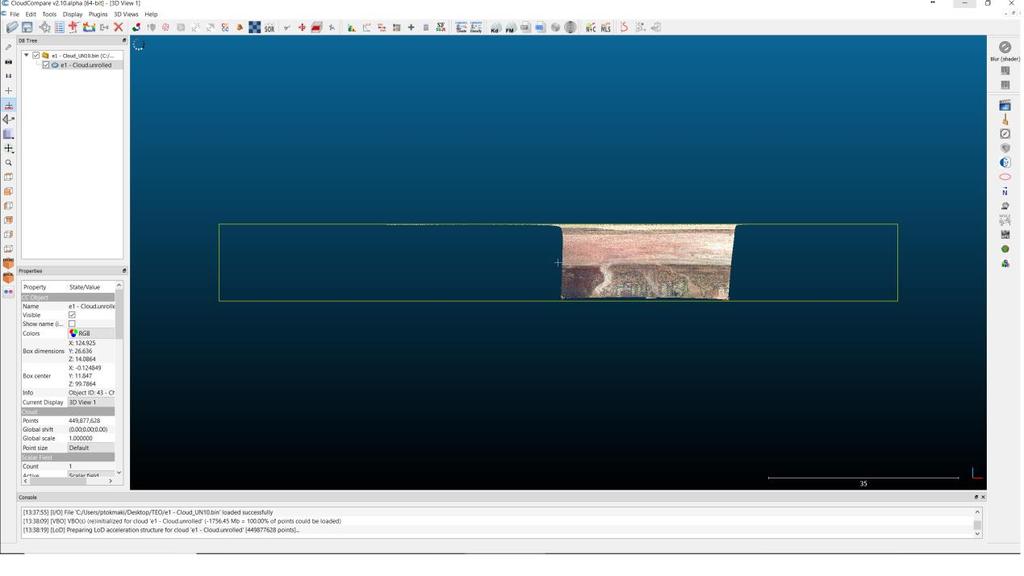Open the Active scalar field dropdown
This screenshot has width=1024, height=576.
point(91,475)
